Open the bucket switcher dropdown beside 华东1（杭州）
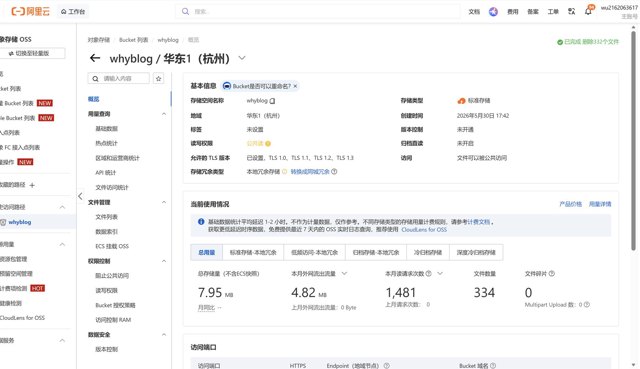640x369 pixels. tap(242, 58)
